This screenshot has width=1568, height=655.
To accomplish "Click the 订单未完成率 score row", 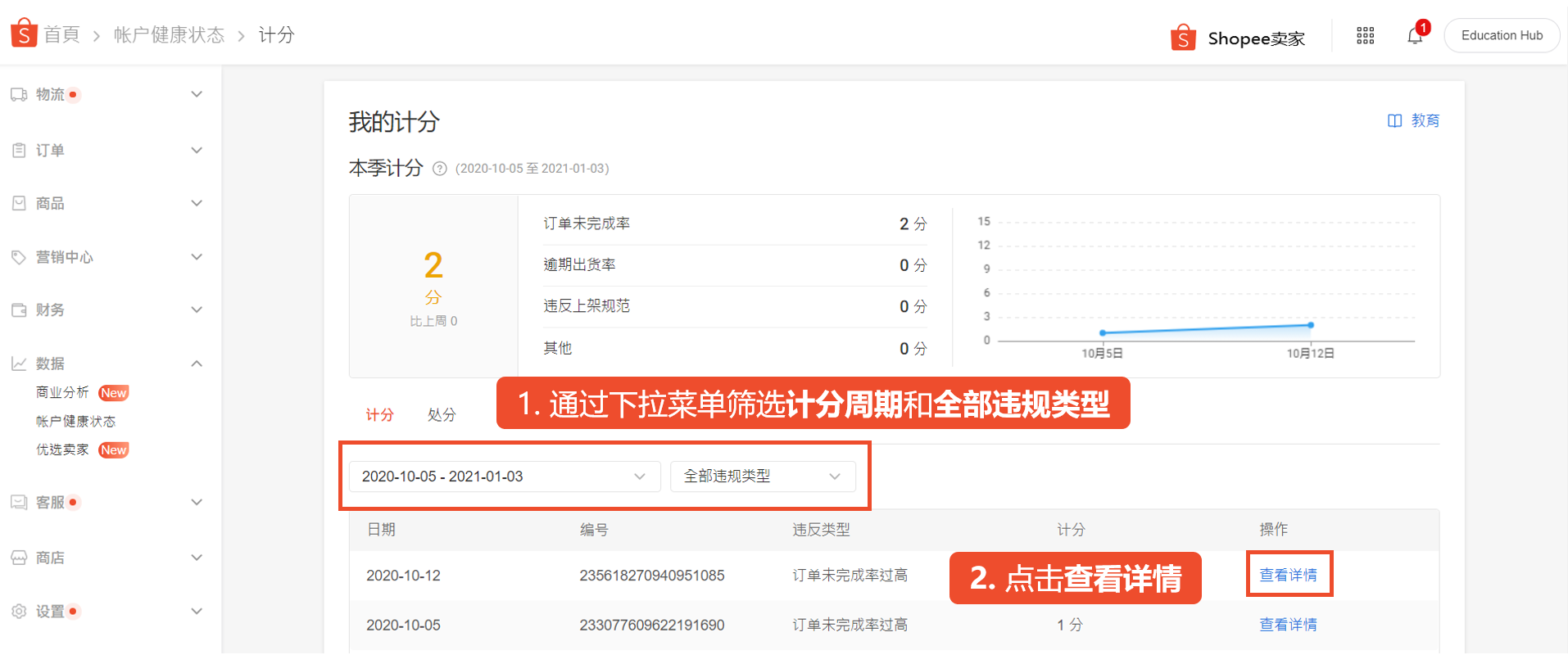I will pyautogui.click(x=736, y=224).
